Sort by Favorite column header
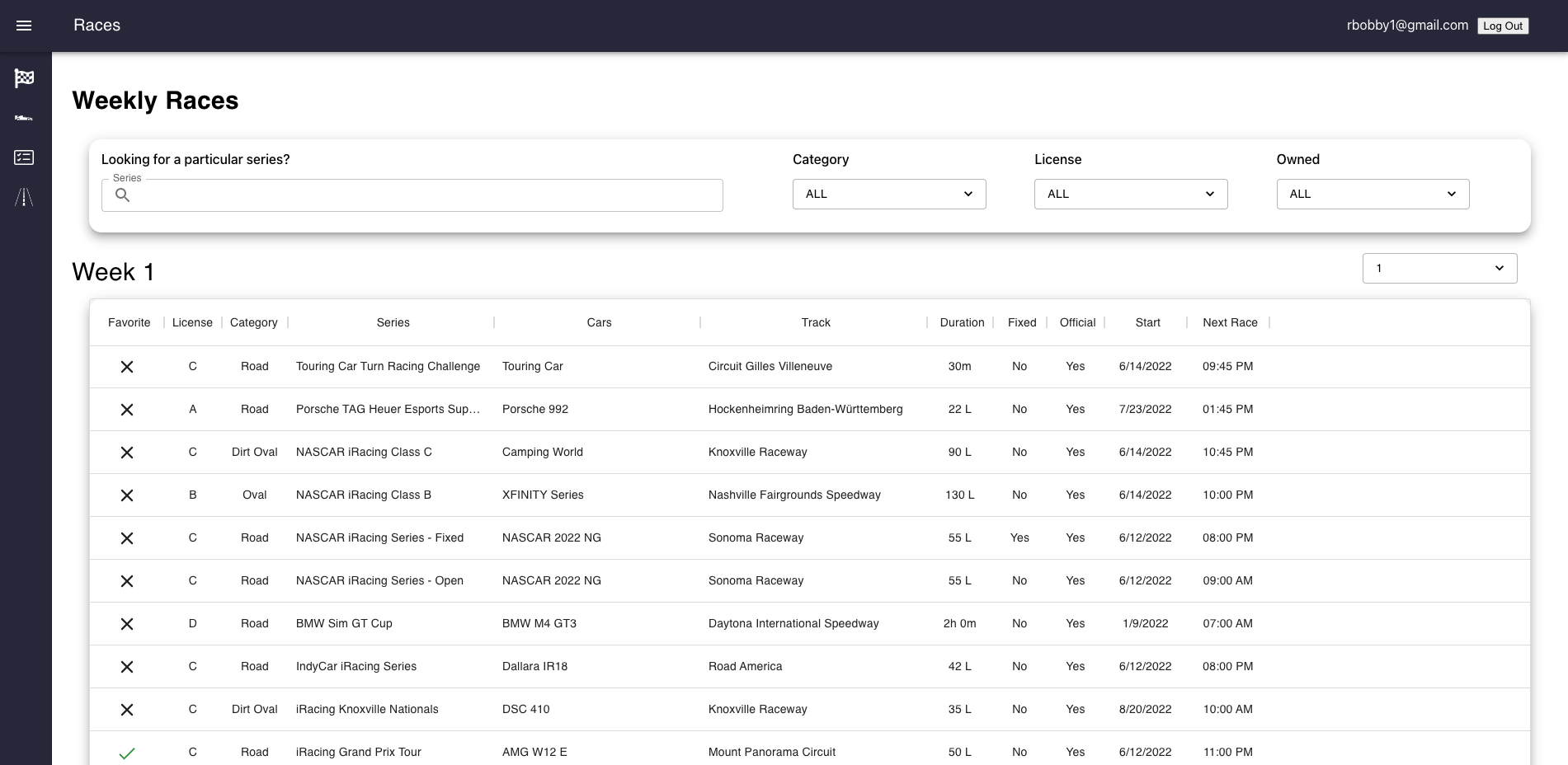 coord(129,322)
